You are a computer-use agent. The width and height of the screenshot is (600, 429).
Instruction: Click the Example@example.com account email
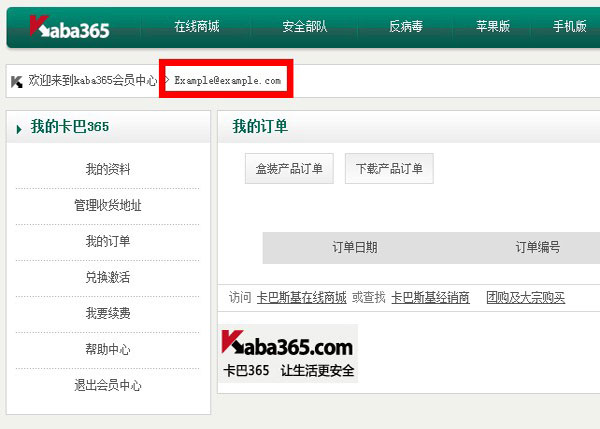227,80
